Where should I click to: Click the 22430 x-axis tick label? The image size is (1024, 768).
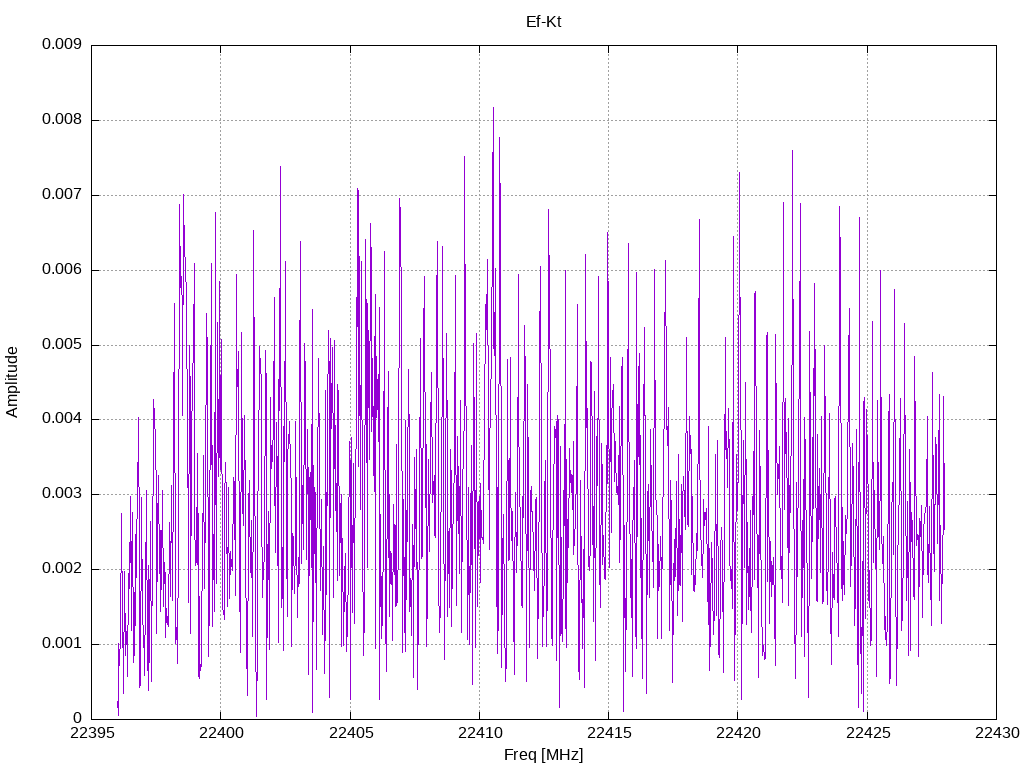(x=997, y=733)
